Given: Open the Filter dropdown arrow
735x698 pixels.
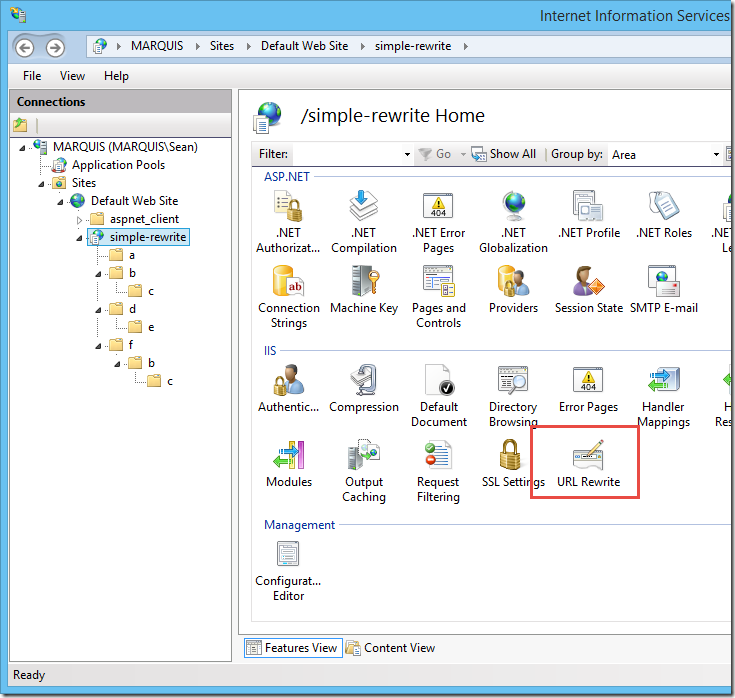Looking at the screenshot, I should (x=407, y=154).
